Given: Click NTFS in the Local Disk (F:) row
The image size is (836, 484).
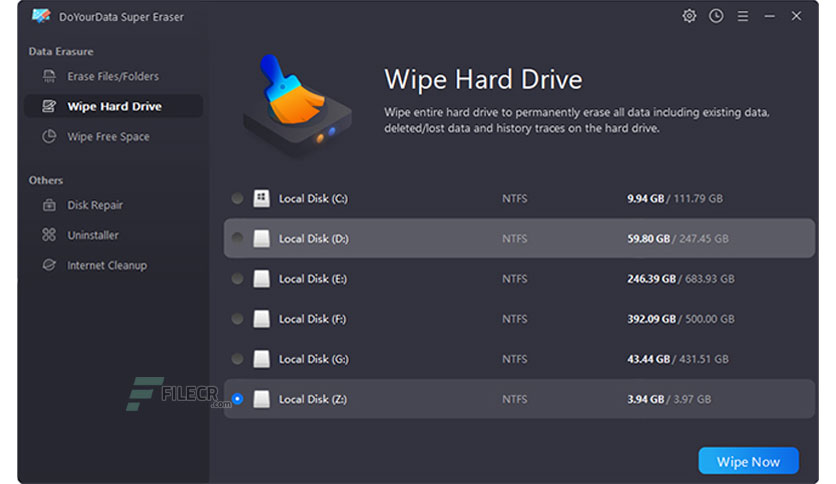Looking at the screenshot, I should 515,319.
